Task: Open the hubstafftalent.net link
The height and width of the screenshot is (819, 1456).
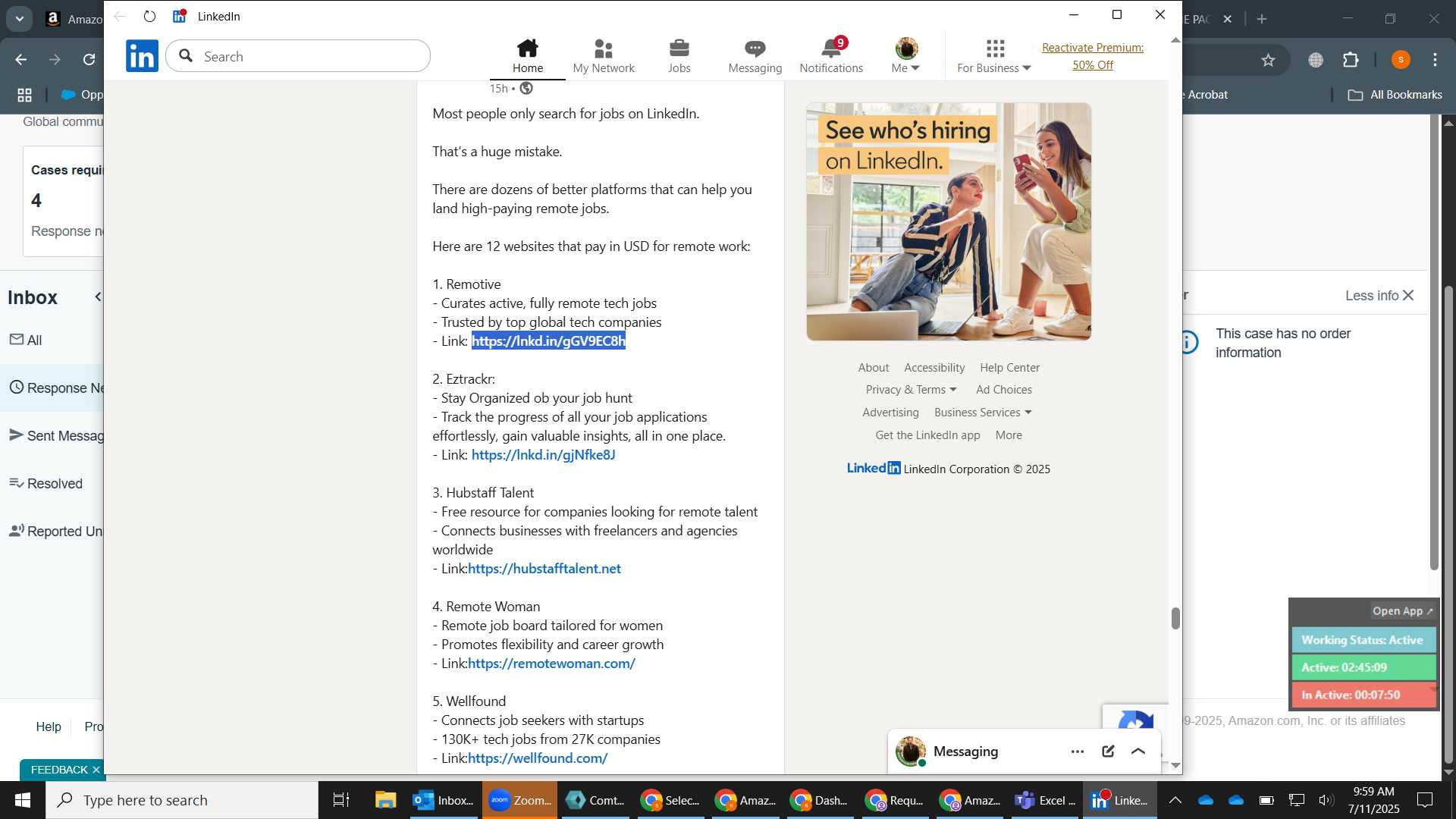Action: 544,569
